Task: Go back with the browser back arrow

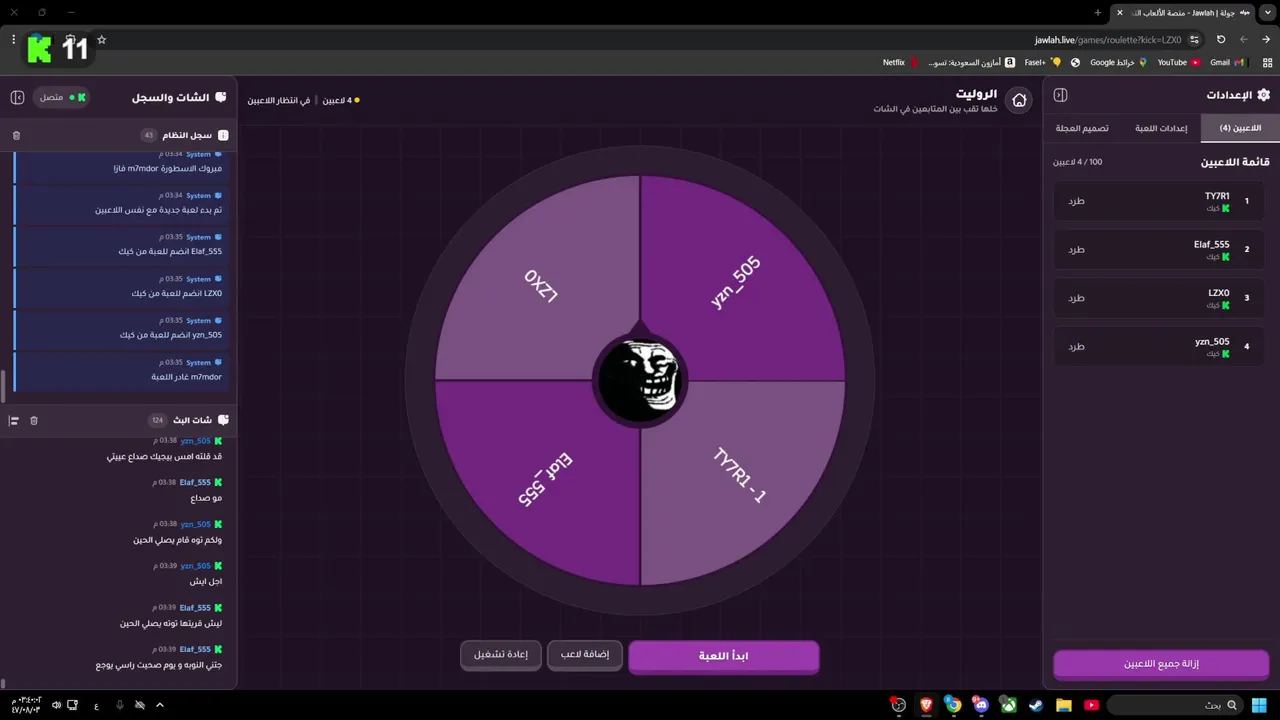Action: pyautogui.click(x=1266, y=40)
